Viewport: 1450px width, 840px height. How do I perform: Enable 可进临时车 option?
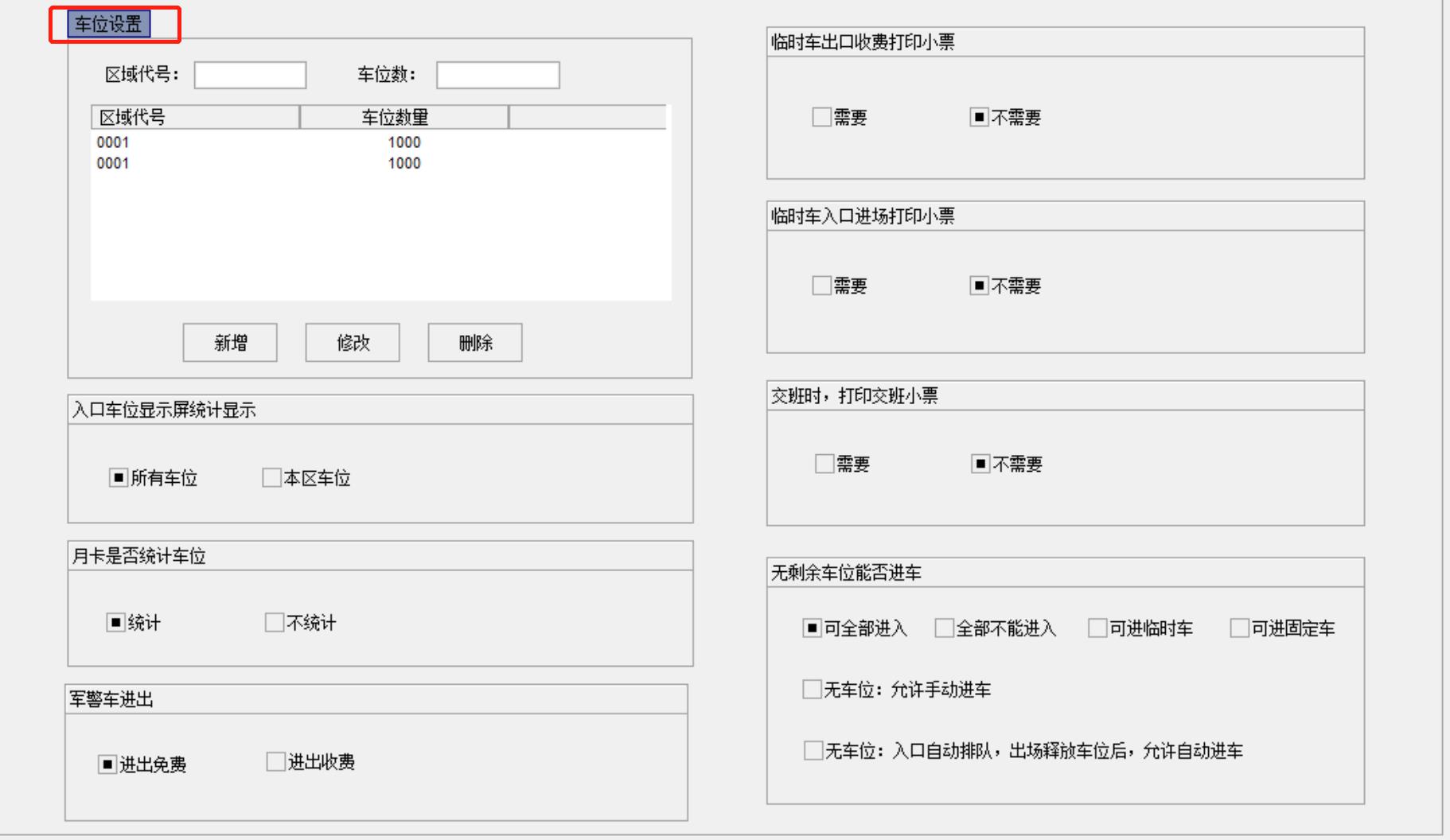(1097, 628)
